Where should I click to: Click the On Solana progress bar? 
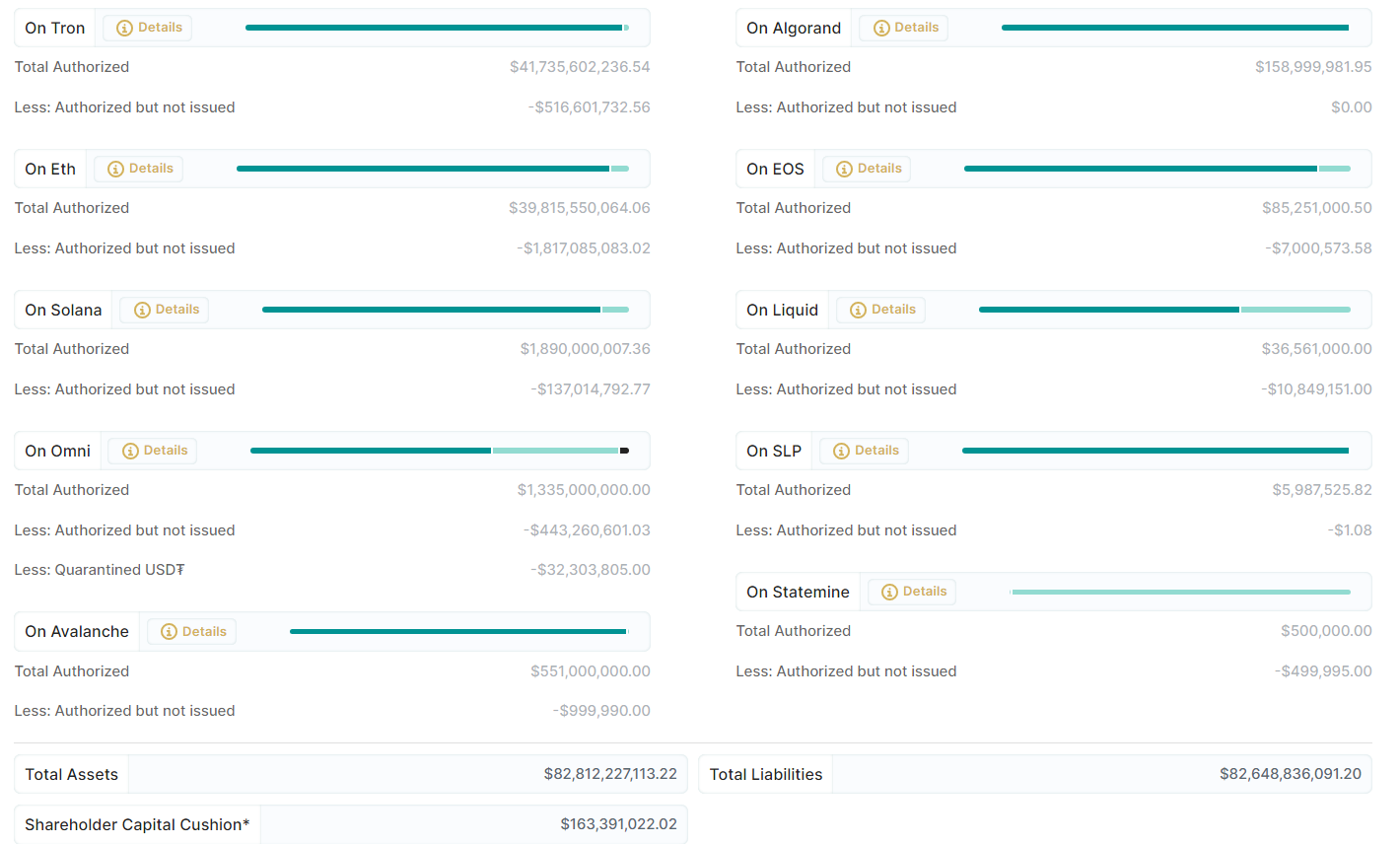coord(446,310)
